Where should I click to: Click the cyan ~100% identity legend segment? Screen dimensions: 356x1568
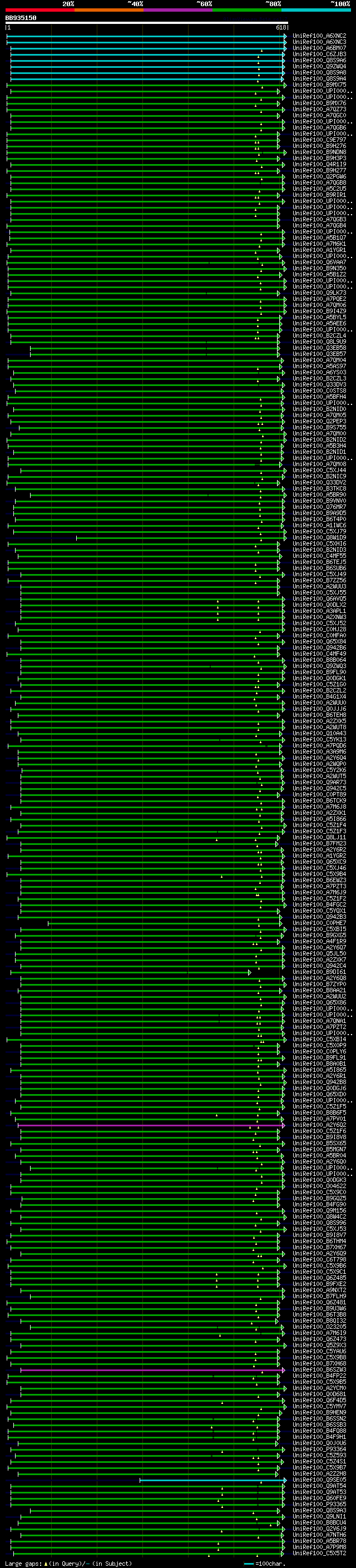pos(316,10)
